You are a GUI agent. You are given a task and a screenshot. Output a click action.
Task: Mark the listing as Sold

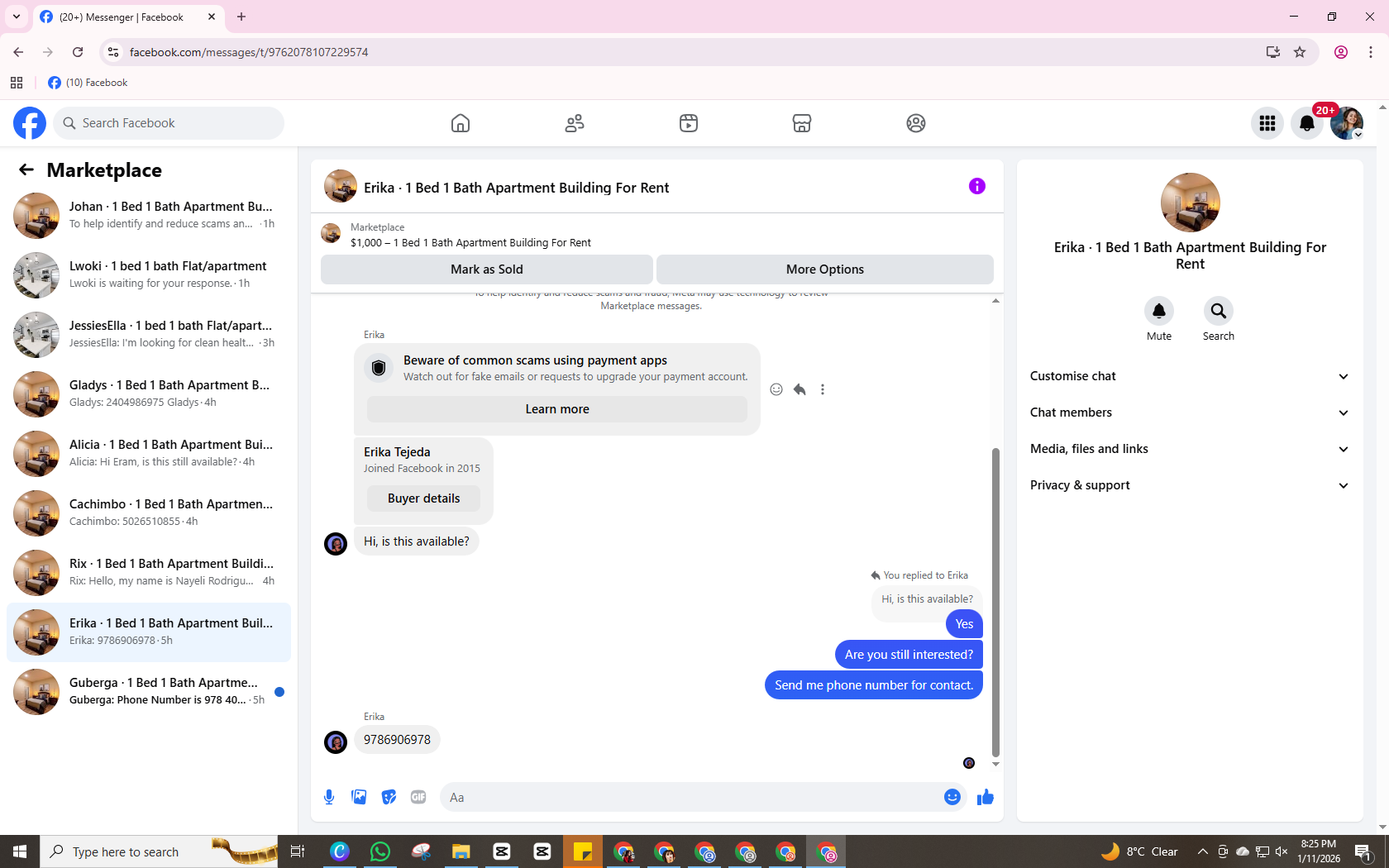pyautogui.click(x=487, y=269)
